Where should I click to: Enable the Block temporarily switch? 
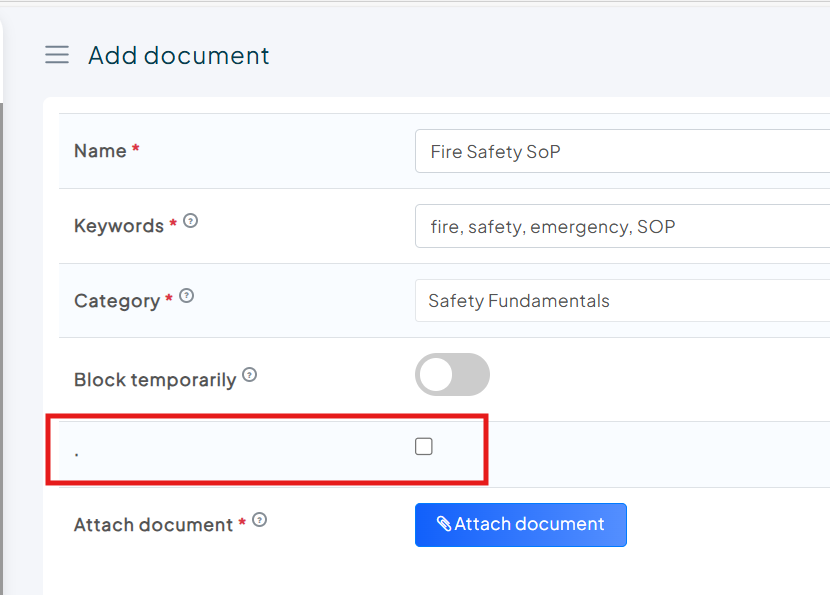452,375
